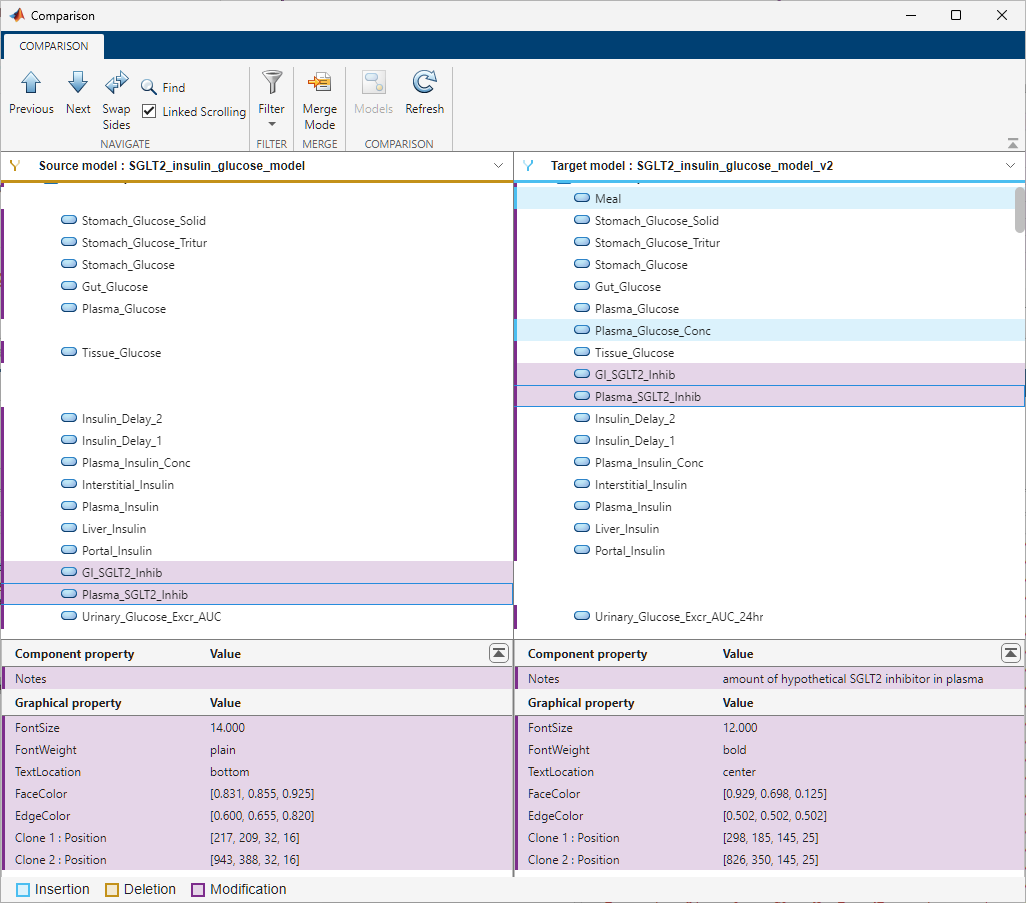
Task: Click source Clone 1 Position value
Action: click(254, 838)
